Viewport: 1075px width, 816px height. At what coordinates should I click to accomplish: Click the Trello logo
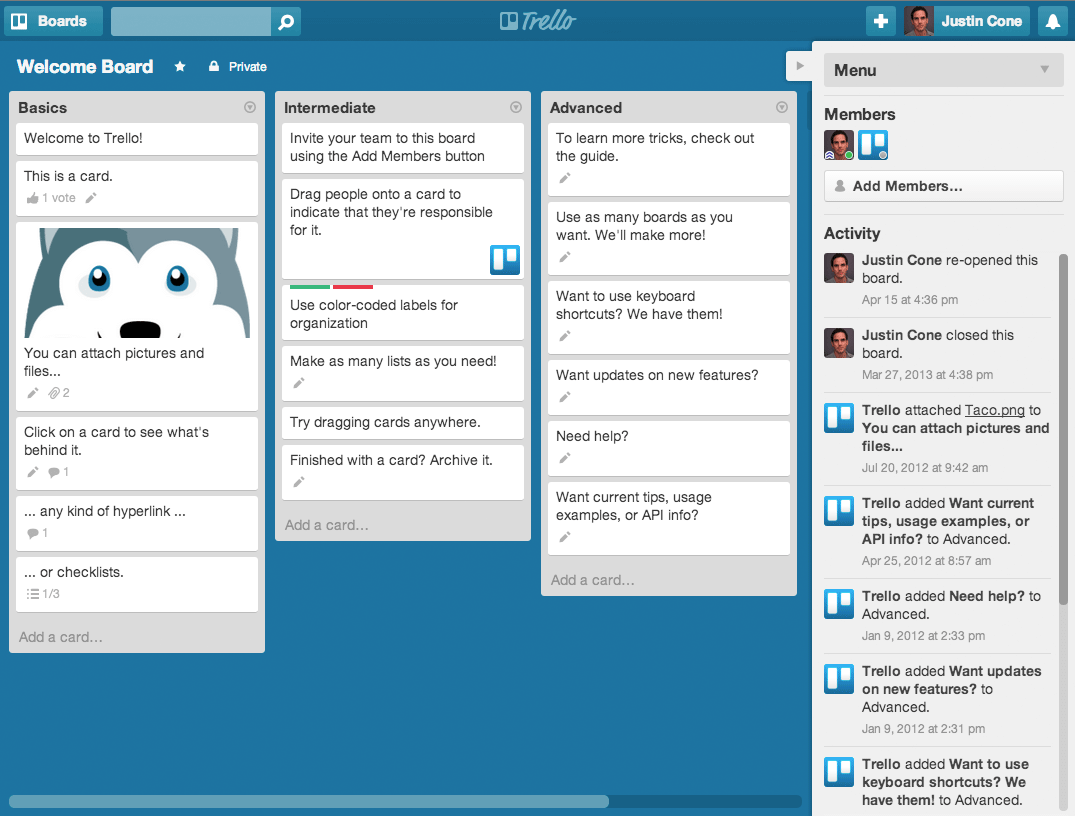(x=537, y=20)
